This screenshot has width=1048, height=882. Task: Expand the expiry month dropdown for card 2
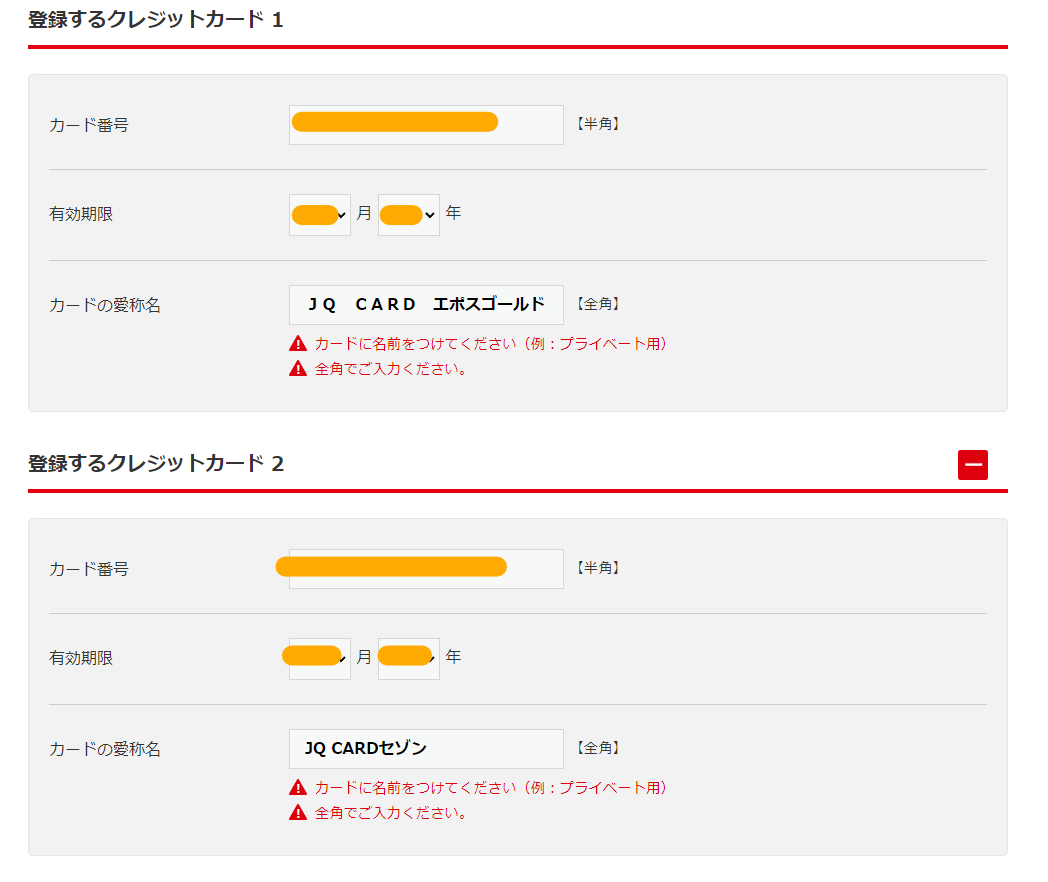[320, 659]
